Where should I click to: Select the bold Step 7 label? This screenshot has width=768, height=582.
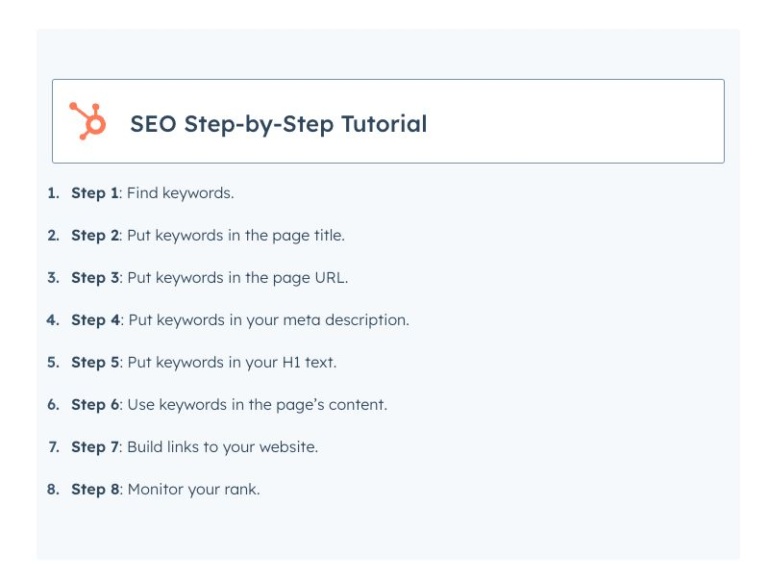(x=95, y=447)
